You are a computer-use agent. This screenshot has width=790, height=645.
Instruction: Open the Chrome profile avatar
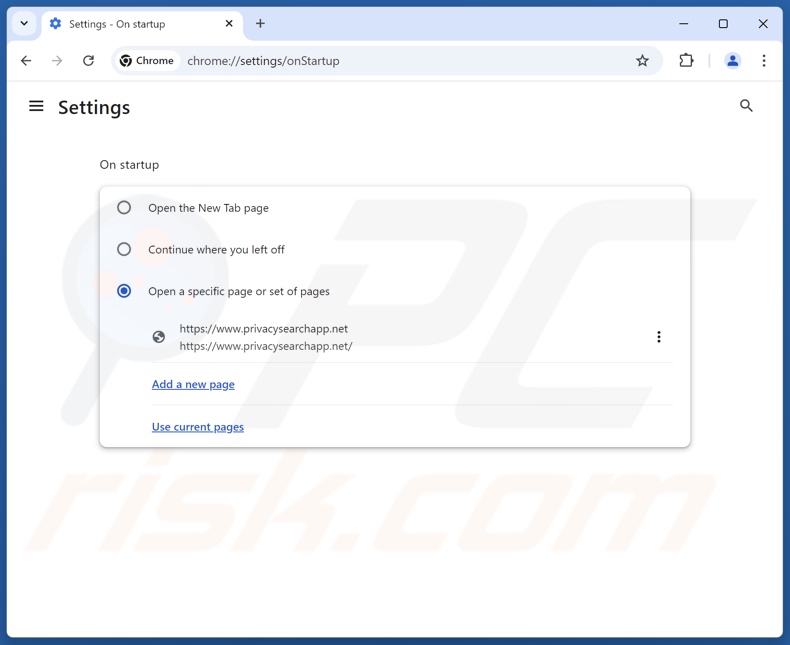click(732, 61)
